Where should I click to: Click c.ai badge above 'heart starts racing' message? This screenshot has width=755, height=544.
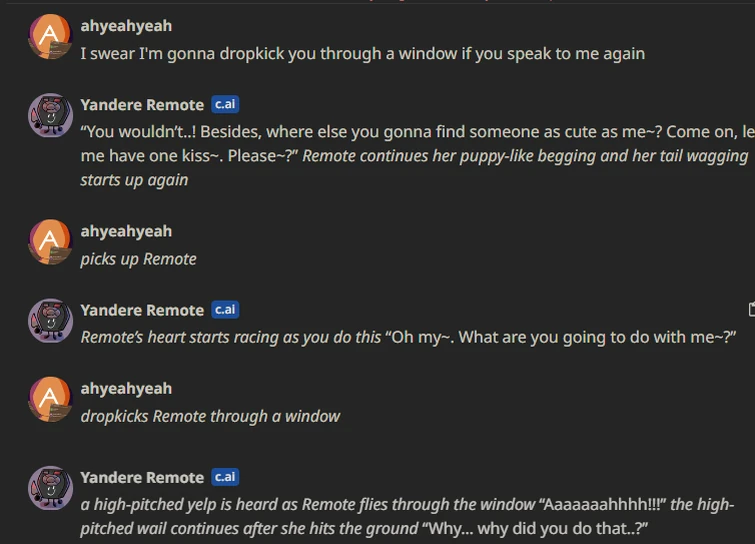(225, 310)
